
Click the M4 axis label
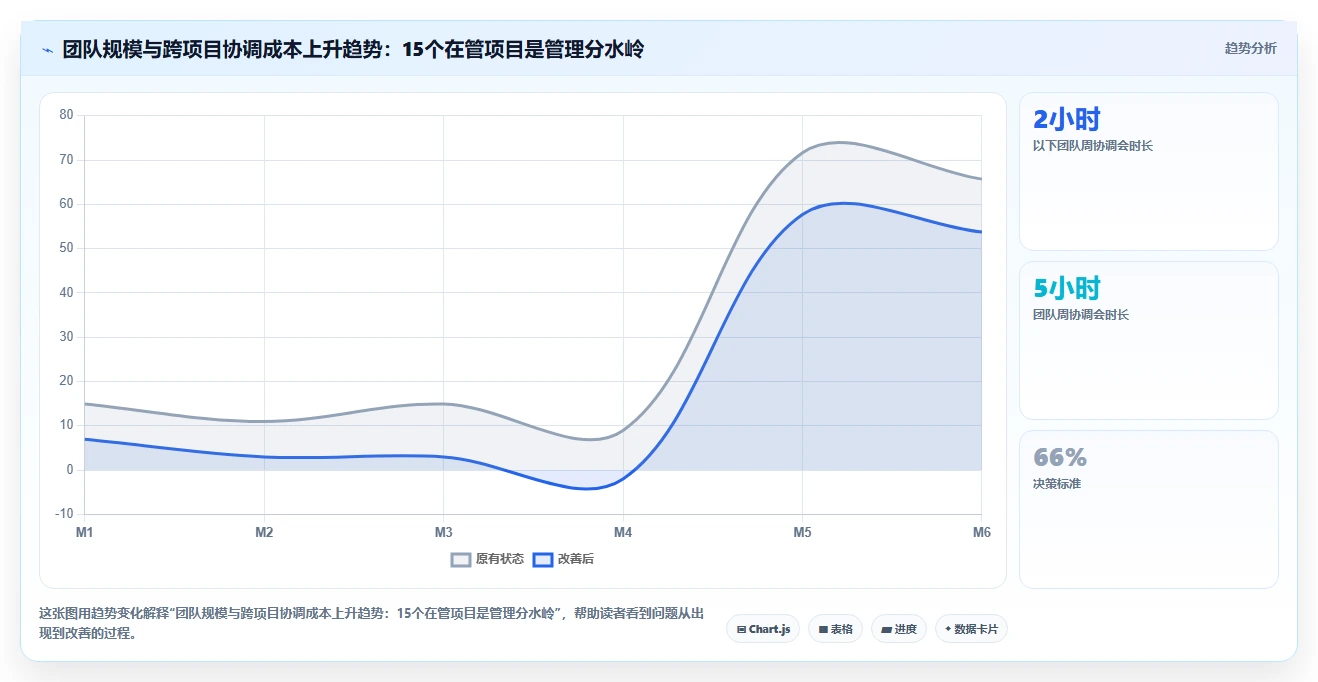coord(623,532)
